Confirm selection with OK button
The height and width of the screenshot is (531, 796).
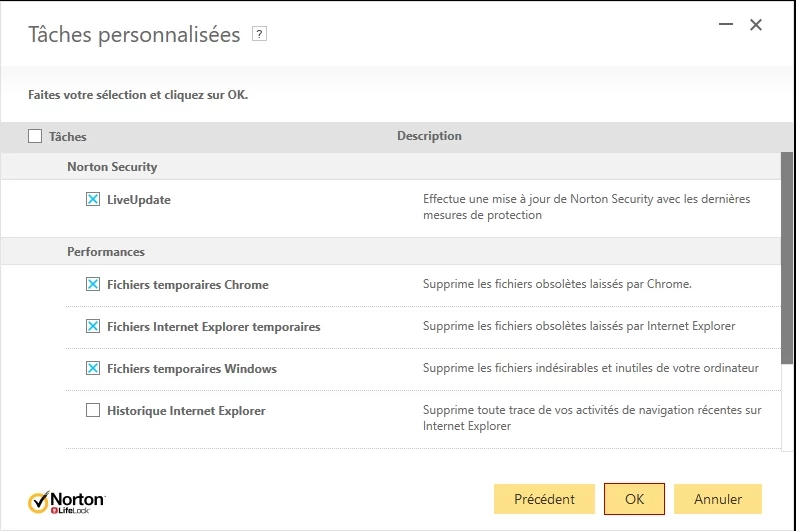point(634,499)
